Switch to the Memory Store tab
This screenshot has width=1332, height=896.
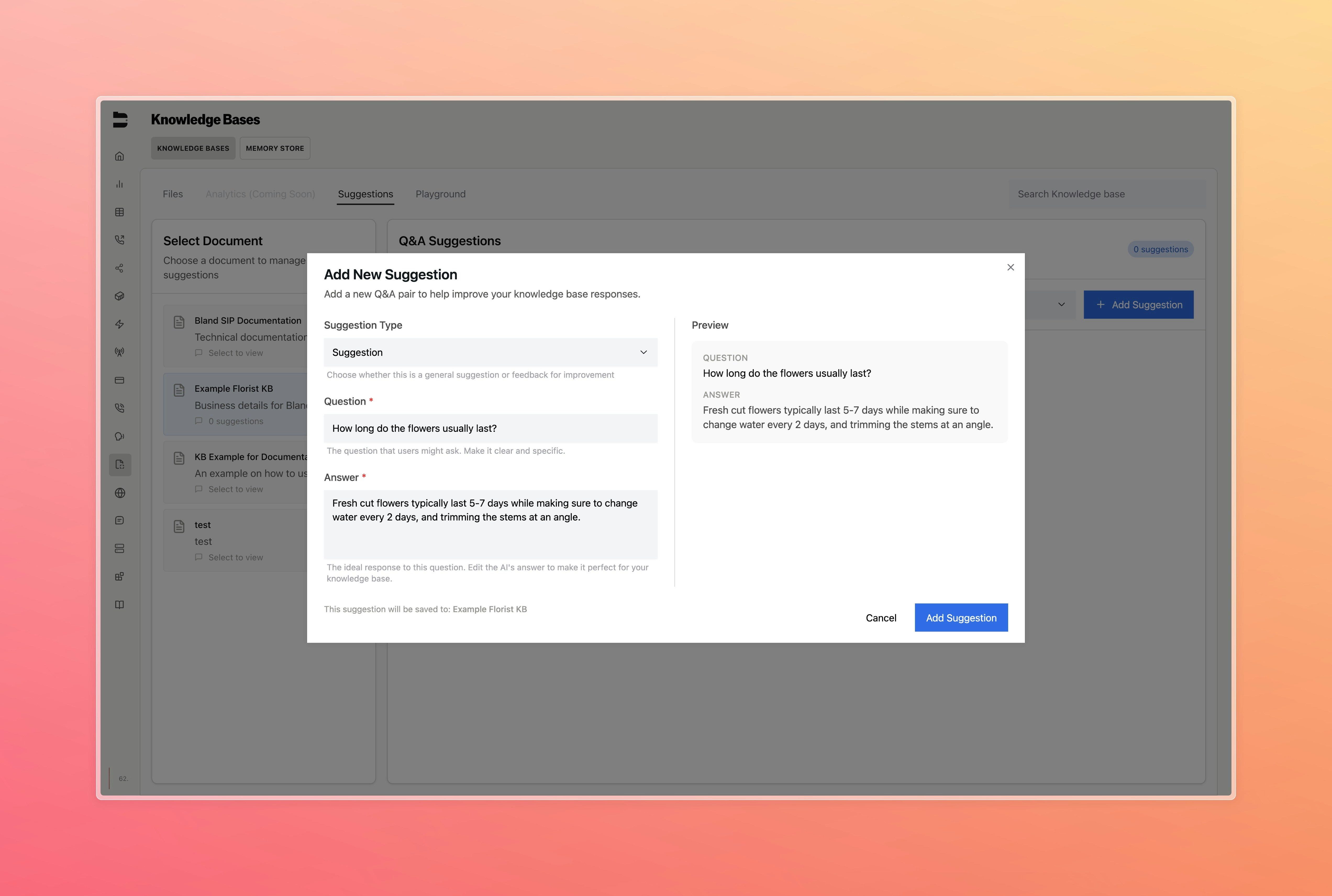tap(274, 148)
